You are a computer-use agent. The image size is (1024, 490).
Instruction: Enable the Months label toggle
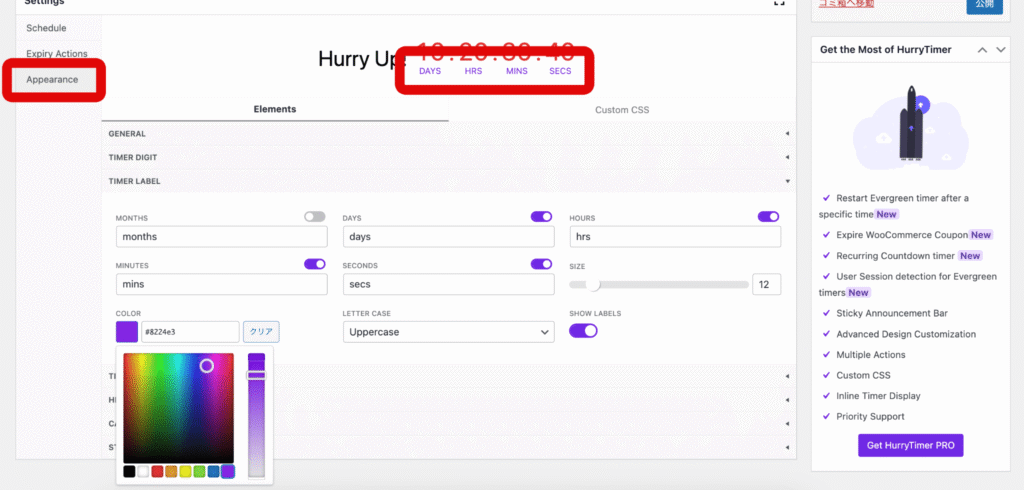coord(315,216)
